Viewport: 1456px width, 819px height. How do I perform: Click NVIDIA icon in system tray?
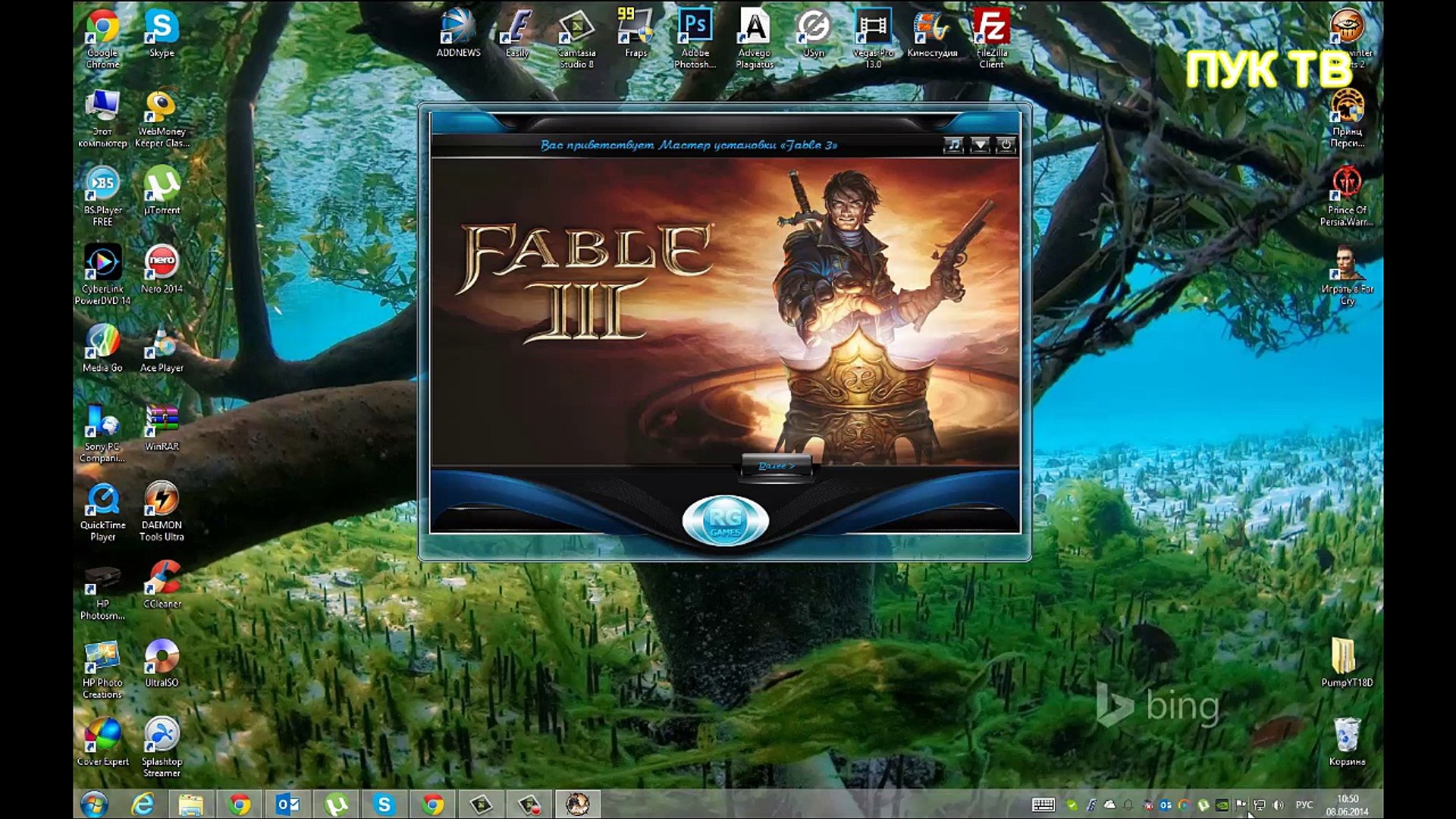(1222, 805)
